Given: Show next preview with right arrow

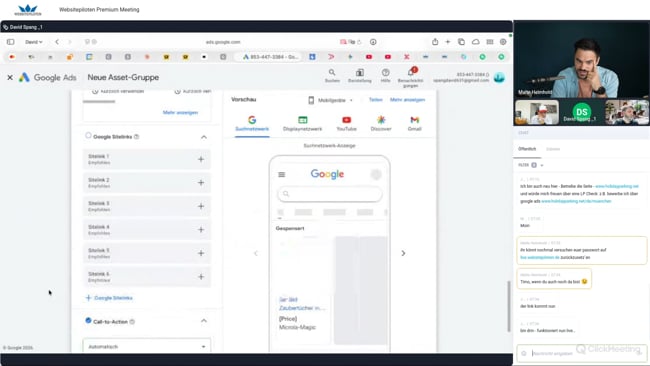Looking at the screenshot, I should [x=403, y=253].
